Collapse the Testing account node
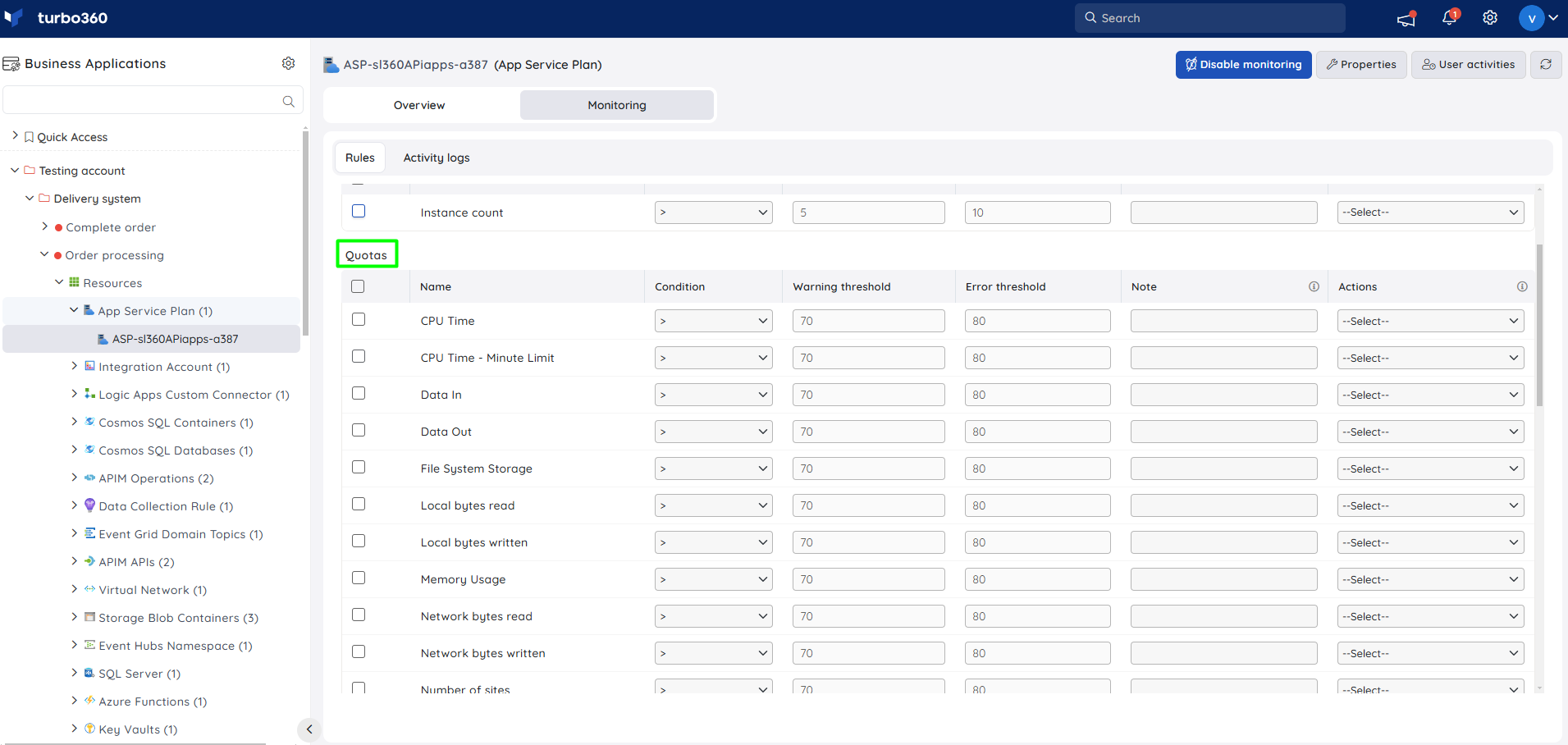The image size is (1568, 745). 15,170
